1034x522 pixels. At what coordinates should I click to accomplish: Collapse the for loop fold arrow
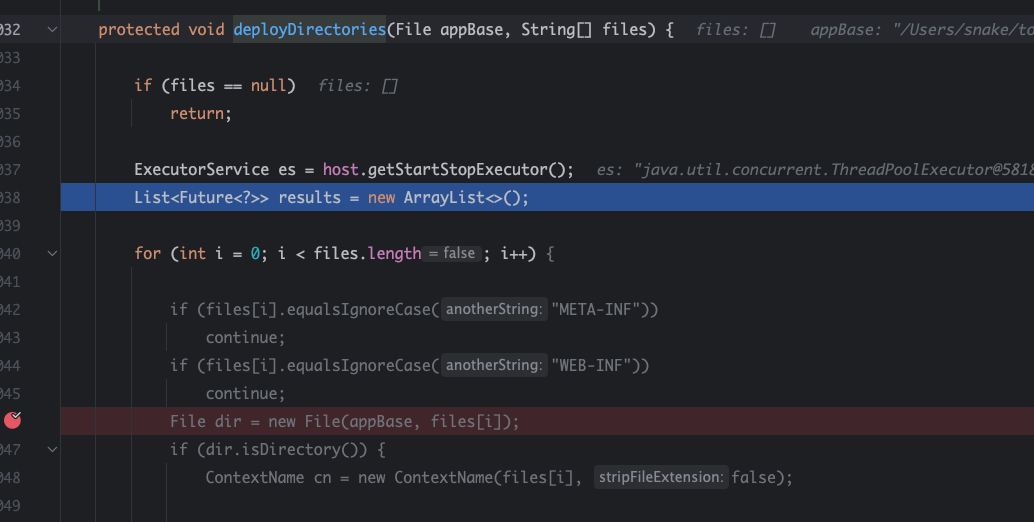52,254
